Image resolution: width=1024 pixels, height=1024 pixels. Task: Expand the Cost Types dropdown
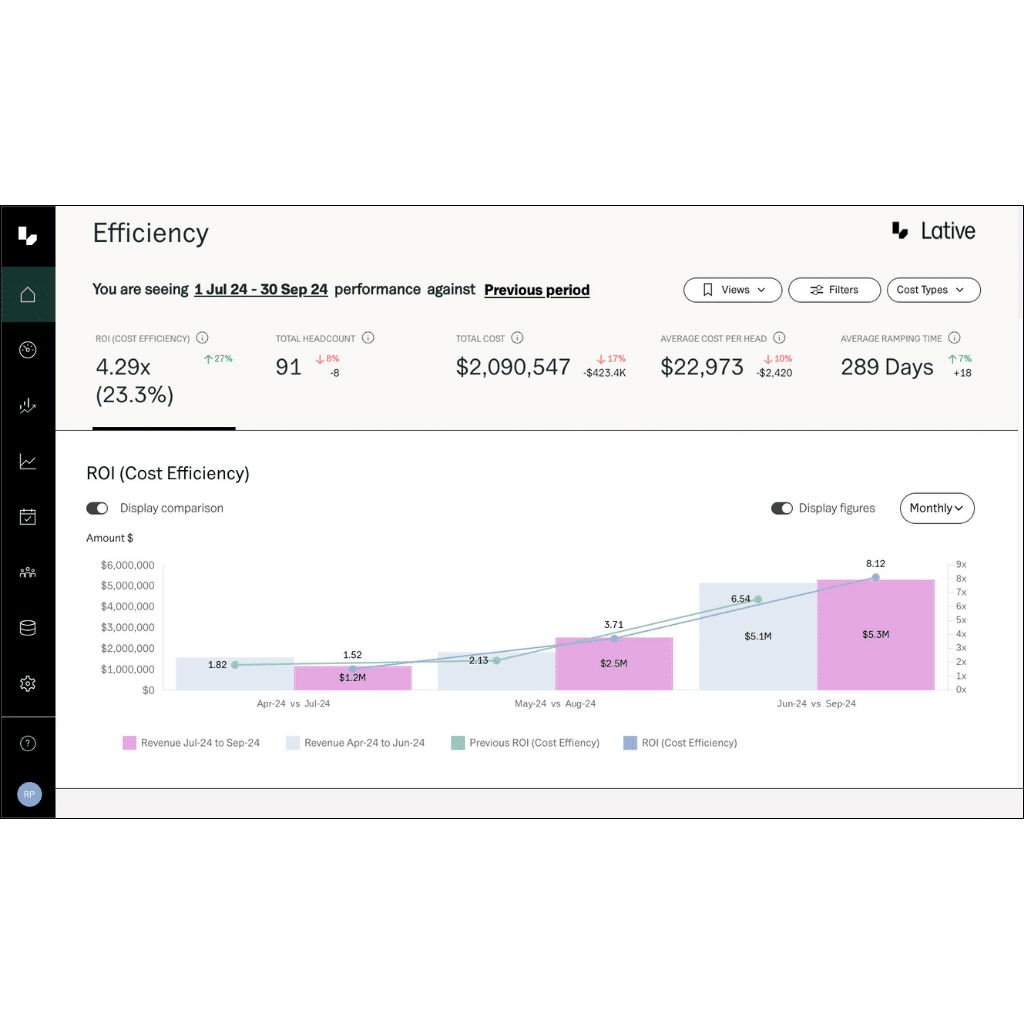pyautogui.click(x=932, y=290)
